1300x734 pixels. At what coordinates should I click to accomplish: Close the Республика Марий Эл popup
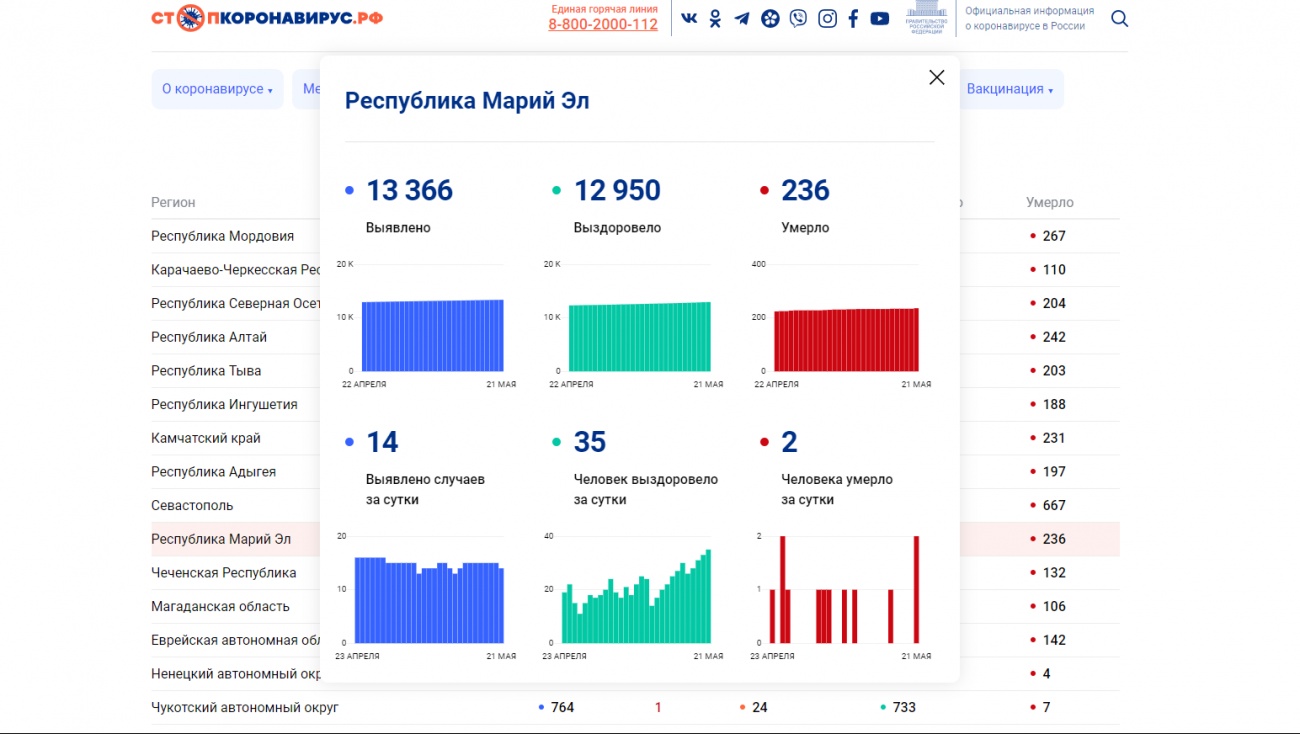coord(936,78)
